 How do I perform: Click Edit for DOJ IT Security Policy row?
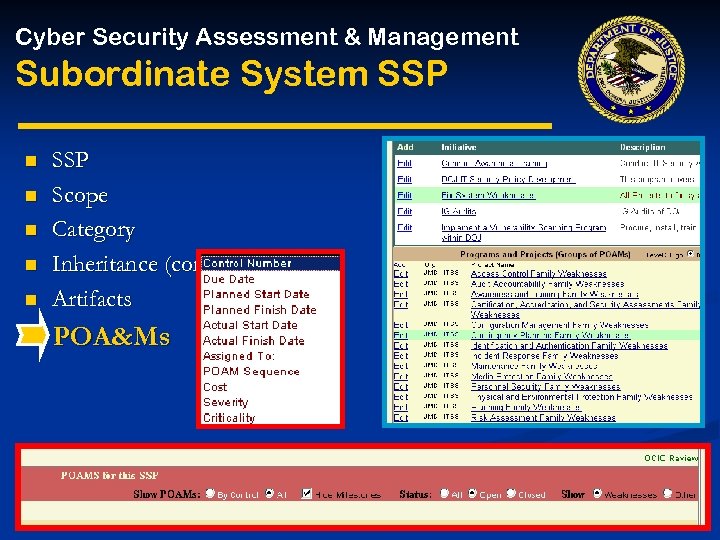(x=404, y=179)
